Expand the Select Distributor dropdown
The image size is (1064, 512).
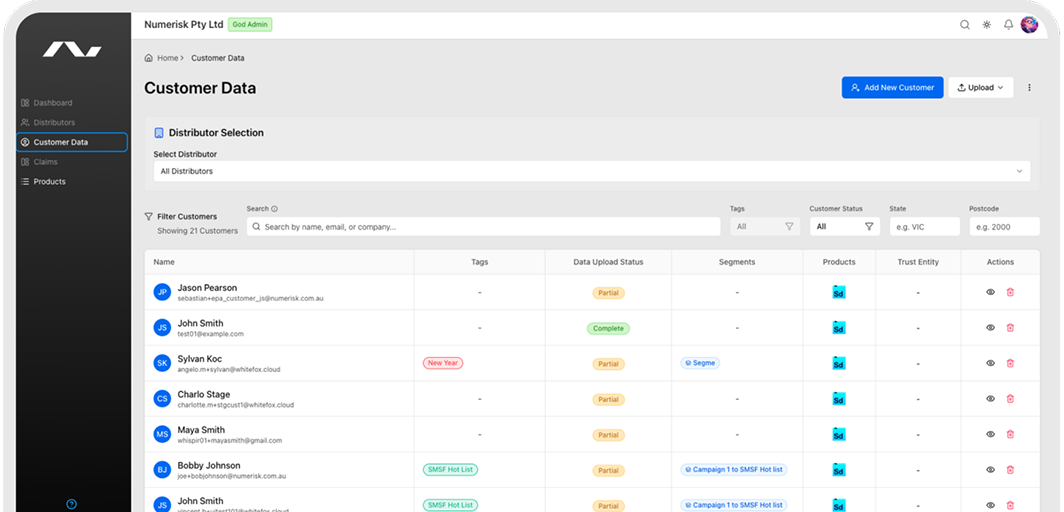(592, 172)
